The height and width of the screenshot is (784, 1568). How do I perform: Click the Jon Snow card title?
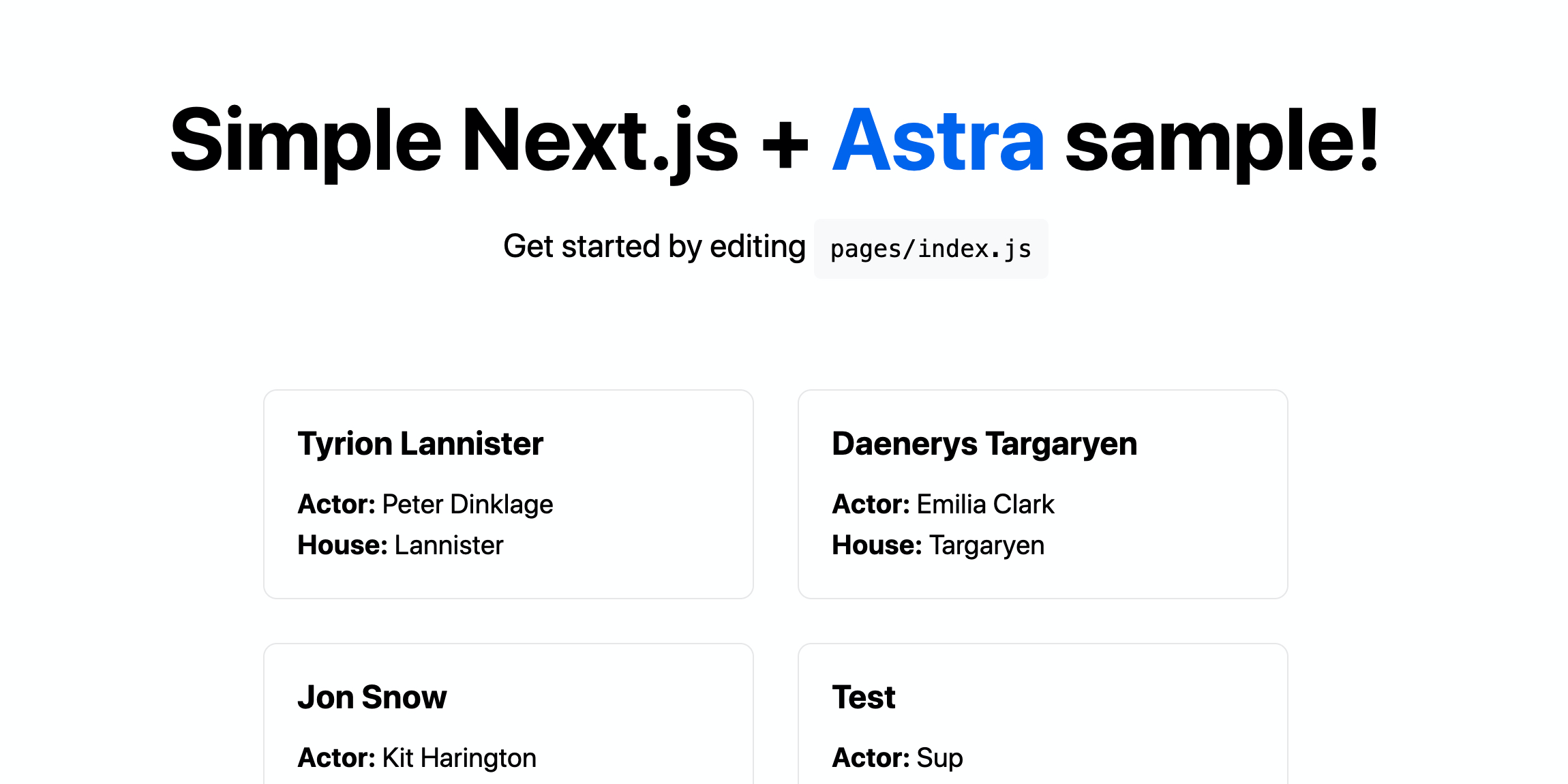coord(372,697)
